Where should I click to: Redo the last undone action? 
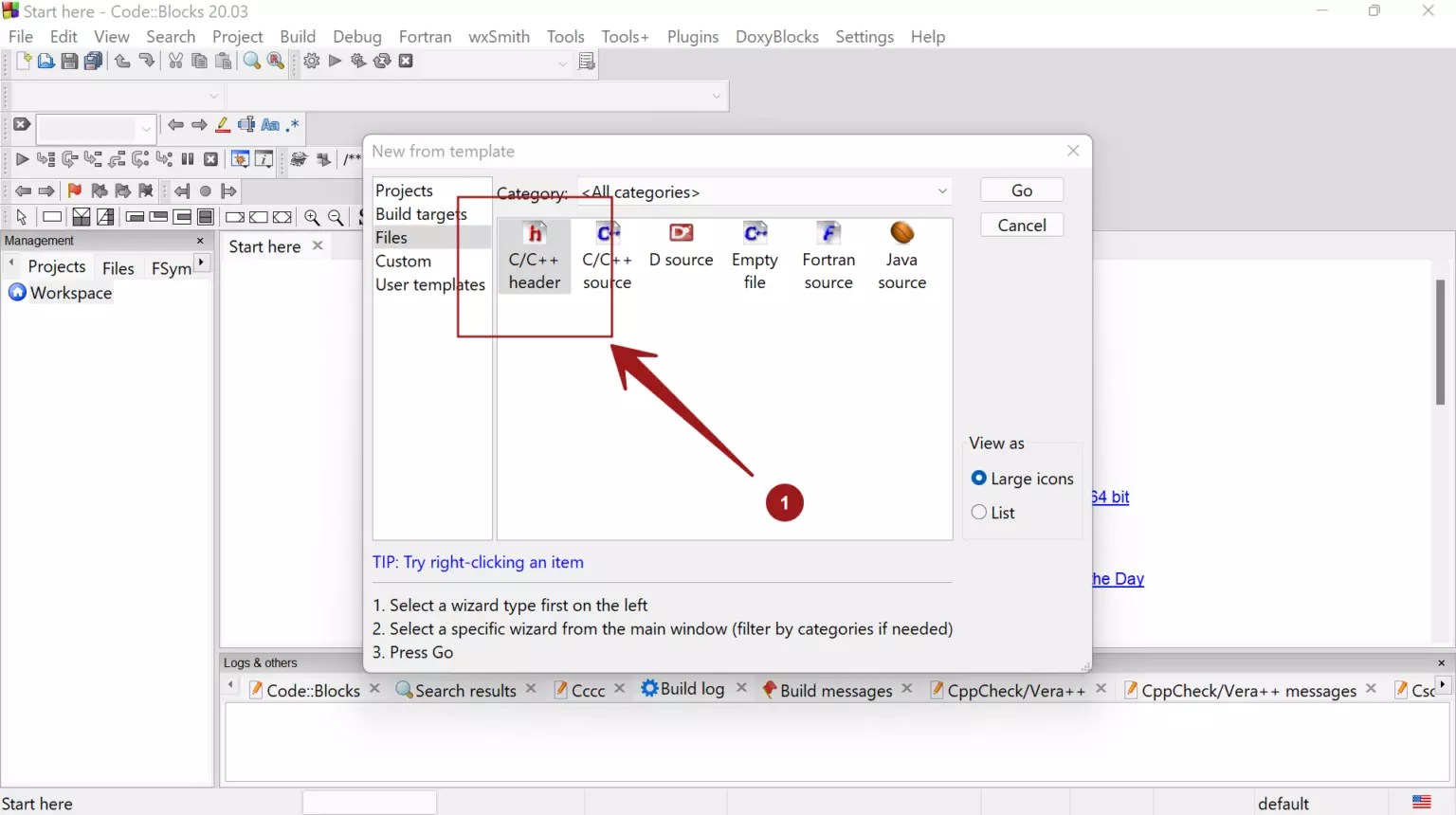(x=146, y=62)
